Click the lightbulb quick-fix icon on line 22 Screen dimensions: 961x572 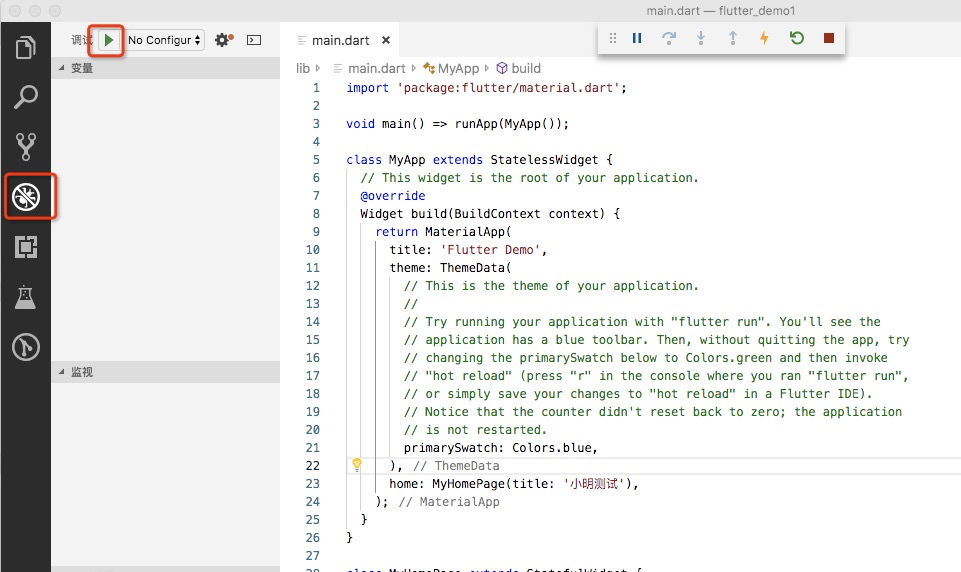tap(357, 464)
